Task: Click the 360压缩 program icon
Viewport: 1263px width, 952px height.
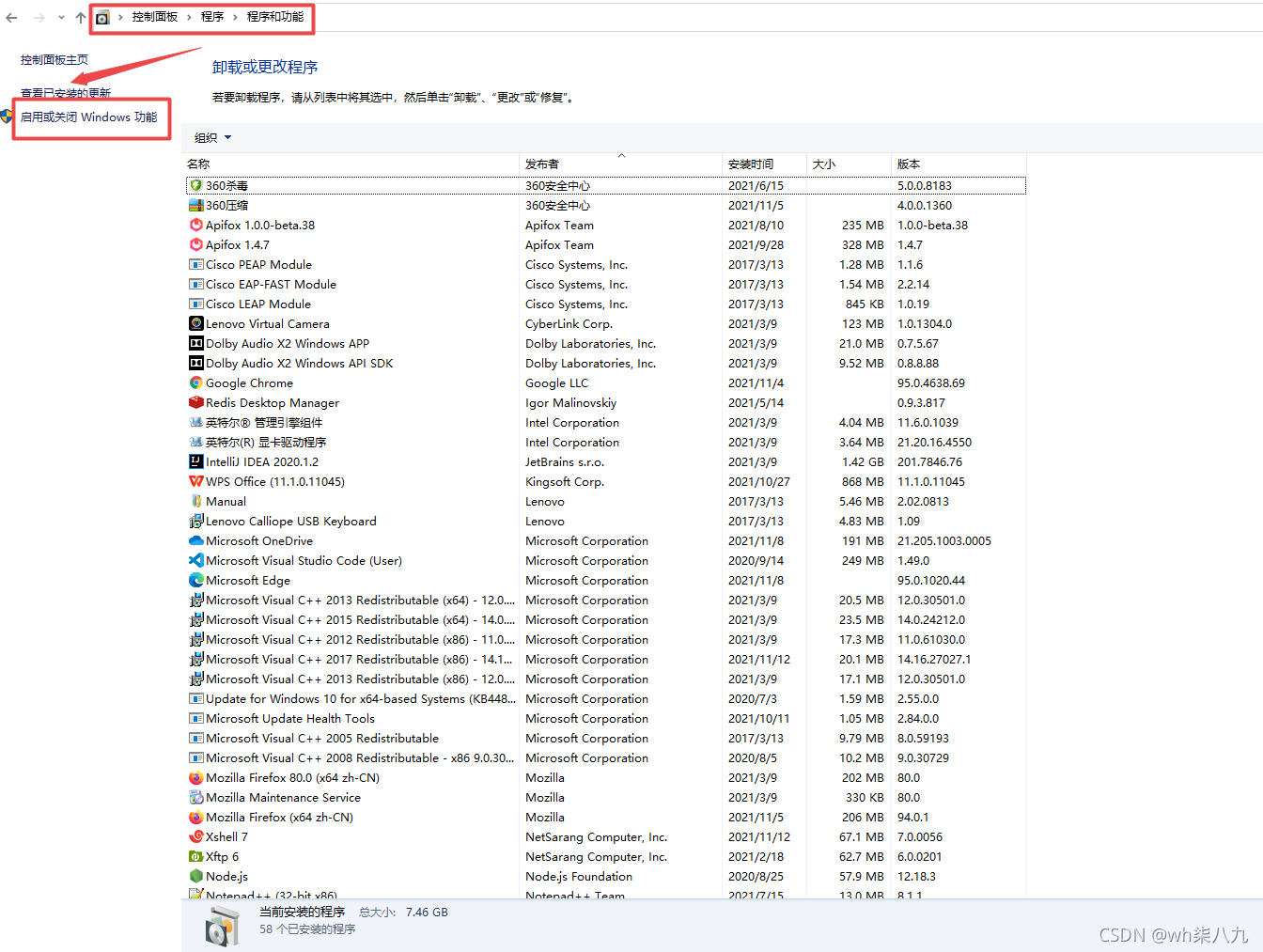Action: 196,205
